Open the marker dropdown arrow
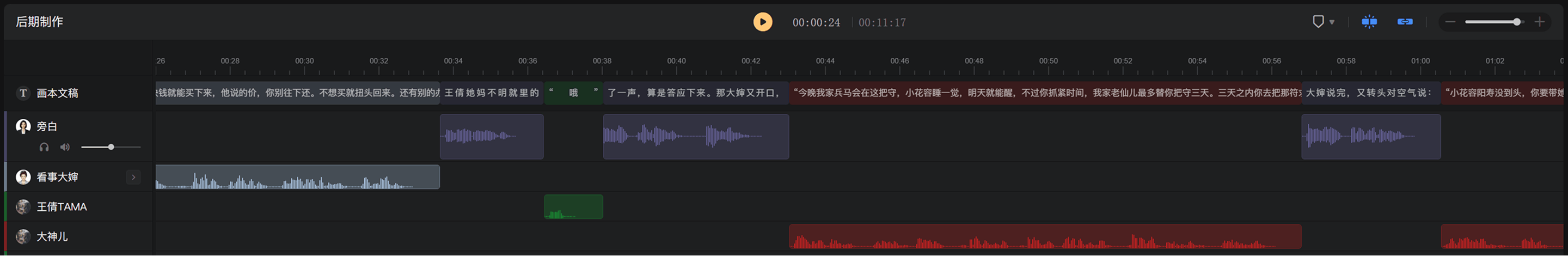This screenshot has height=256, width=1568. pos(1332,22)
